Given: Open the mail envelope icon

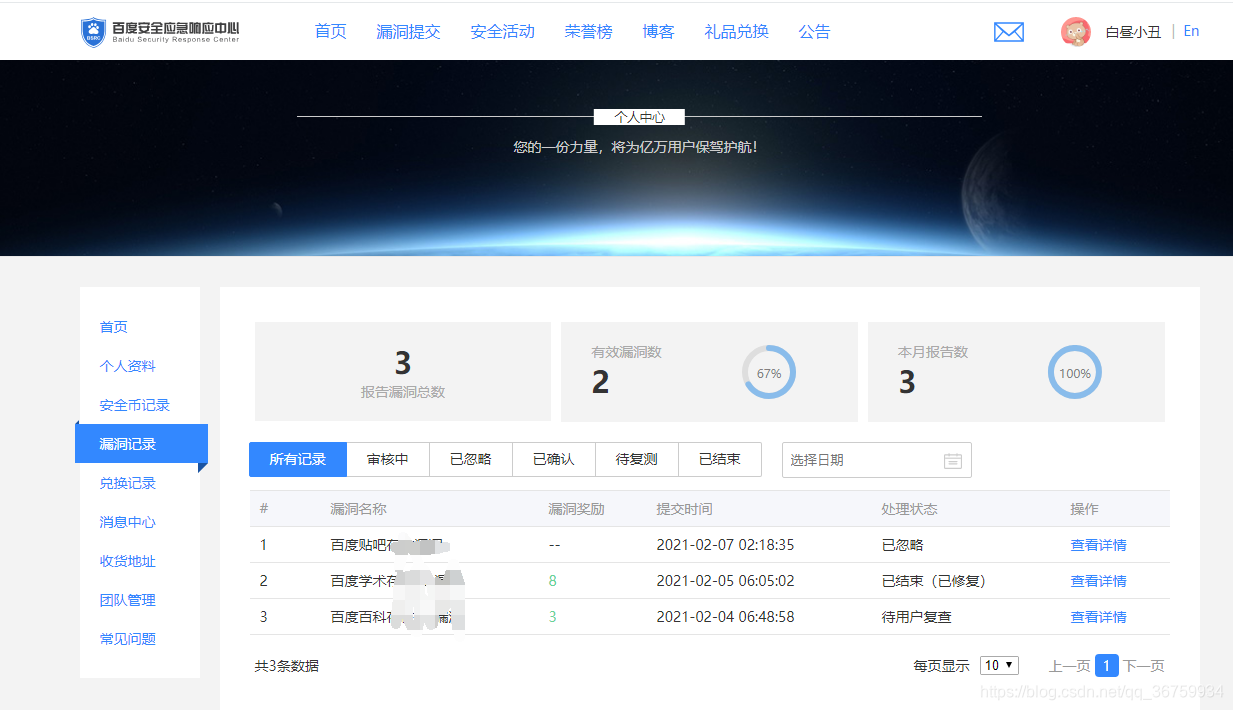Looking at the screenshot, I should tap(1009, 32).
